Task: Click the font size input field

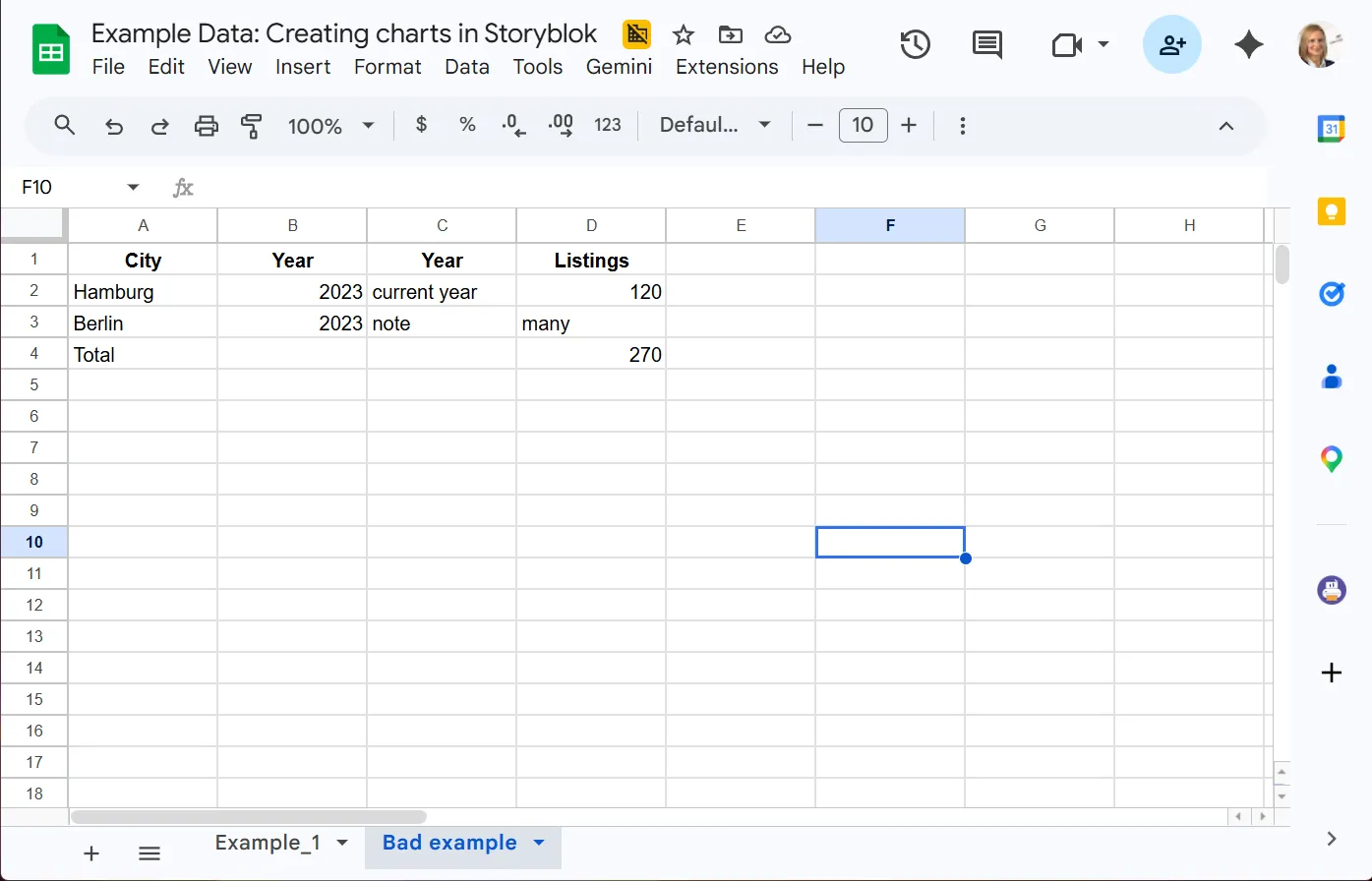Action: [864, 126]
